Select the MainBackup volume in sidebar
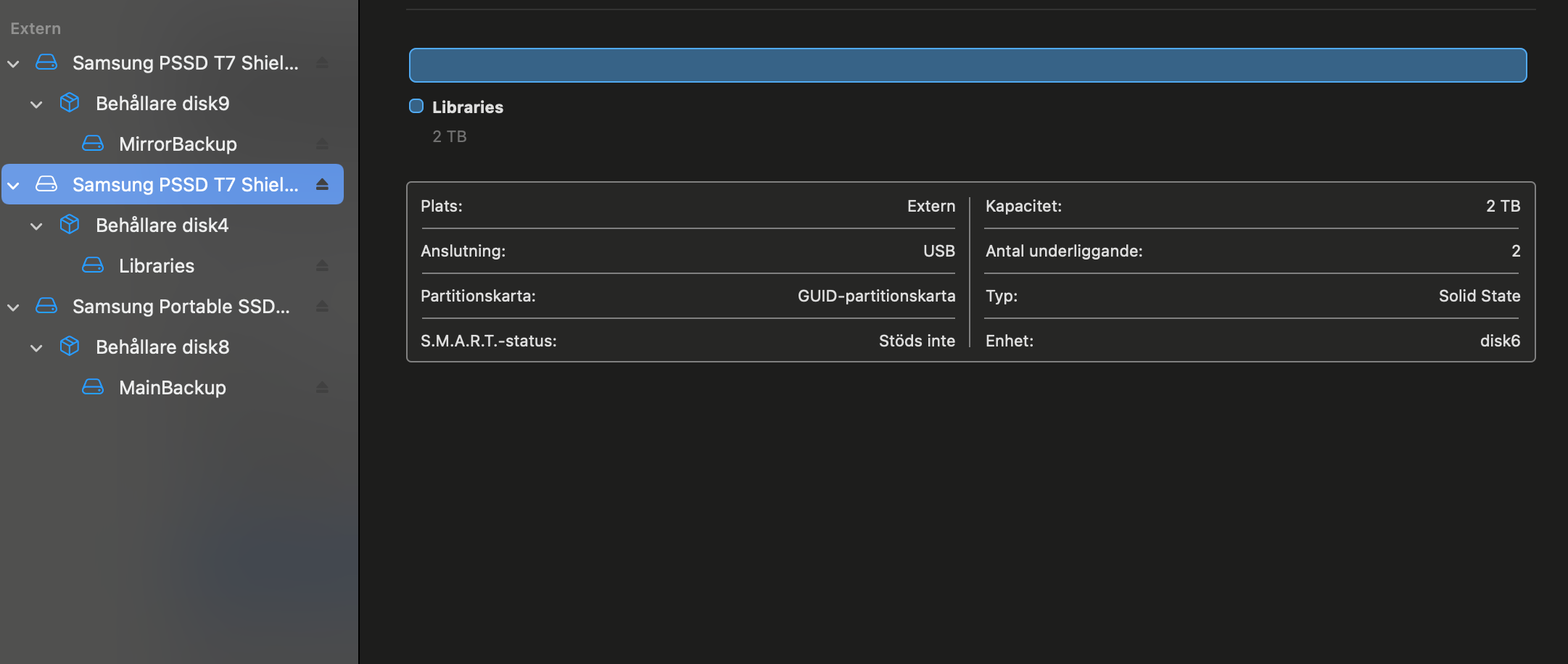Image resolution: width=1568 pixels, height=664 pixels. pos(173,387)
